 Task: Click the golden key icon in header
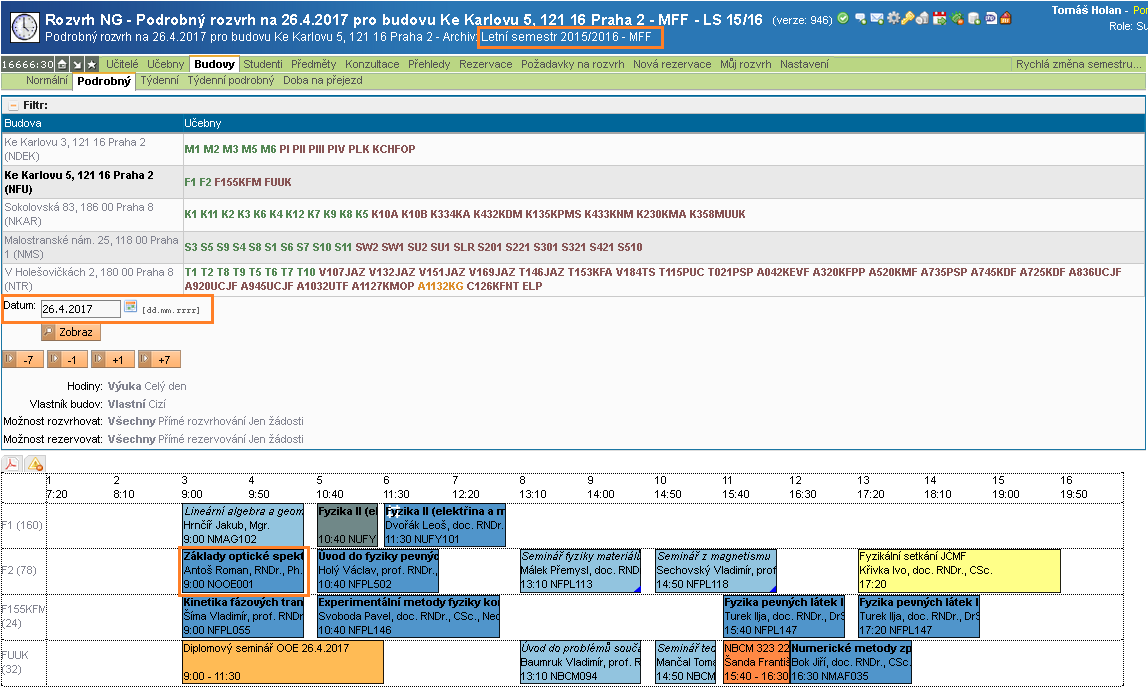click(x=907, y=19)
